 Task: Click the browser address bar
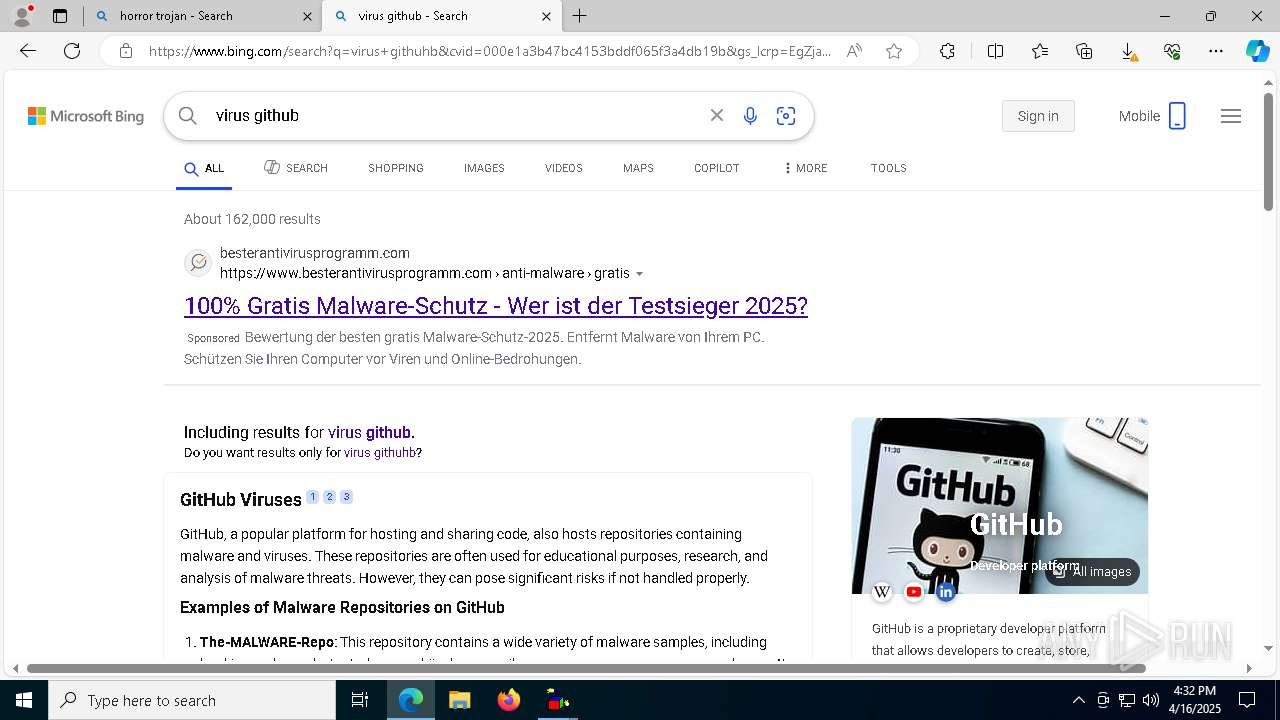490,51
